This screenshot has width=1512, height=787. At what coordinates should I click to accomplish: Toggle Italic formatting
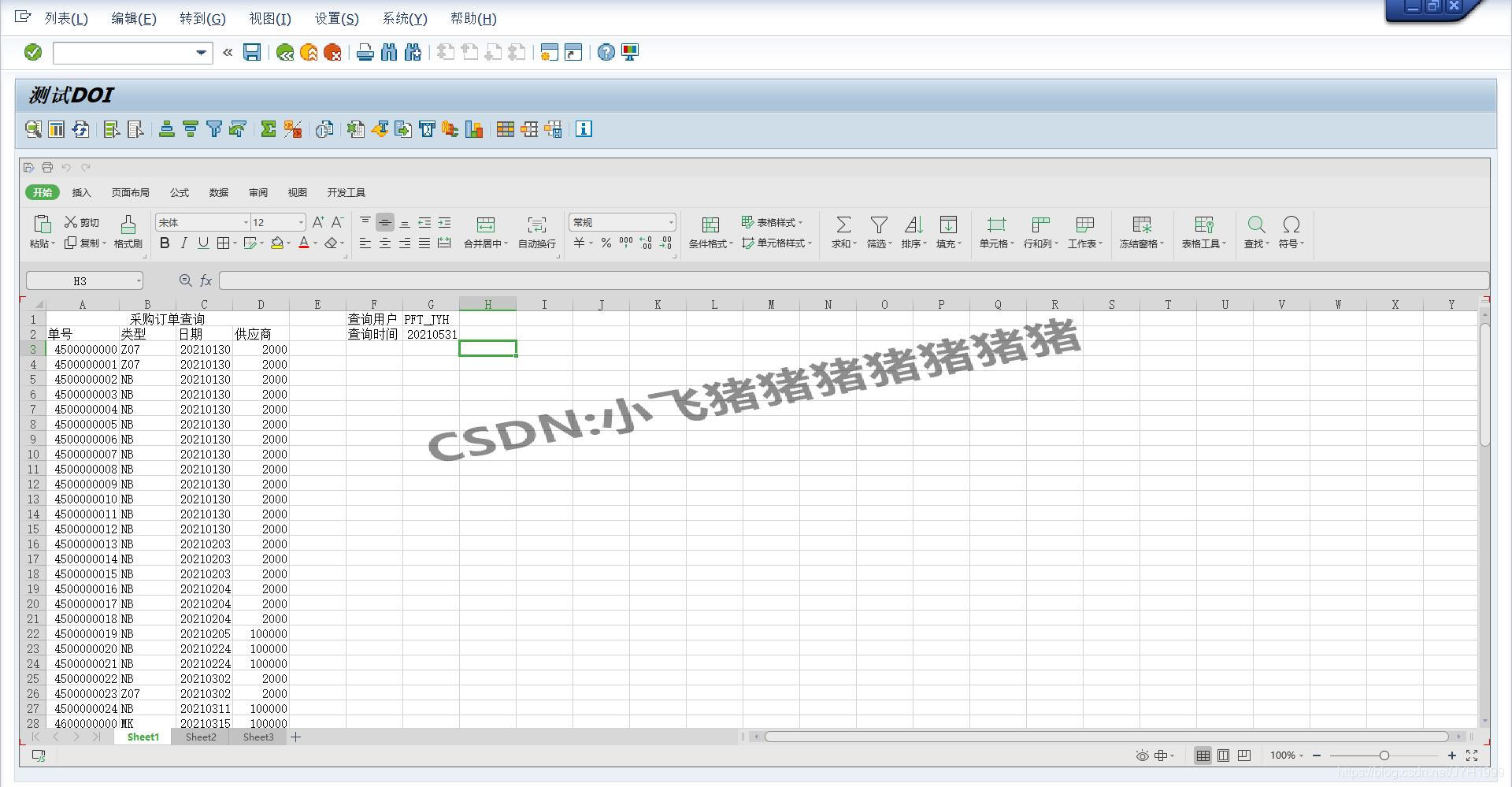pos(183,243)
